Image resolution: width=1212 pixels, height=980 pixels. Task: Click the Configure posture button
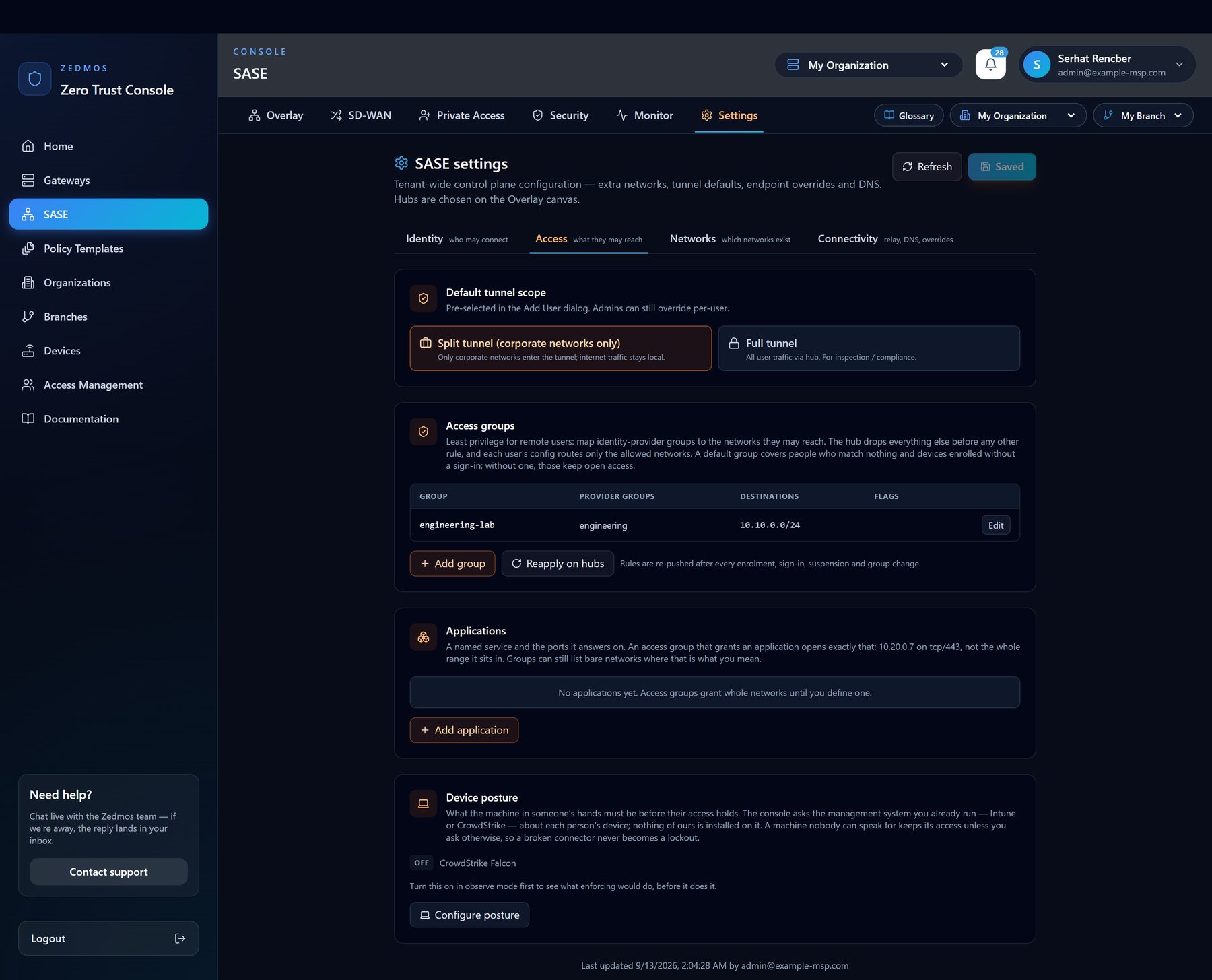coord(469,915)
